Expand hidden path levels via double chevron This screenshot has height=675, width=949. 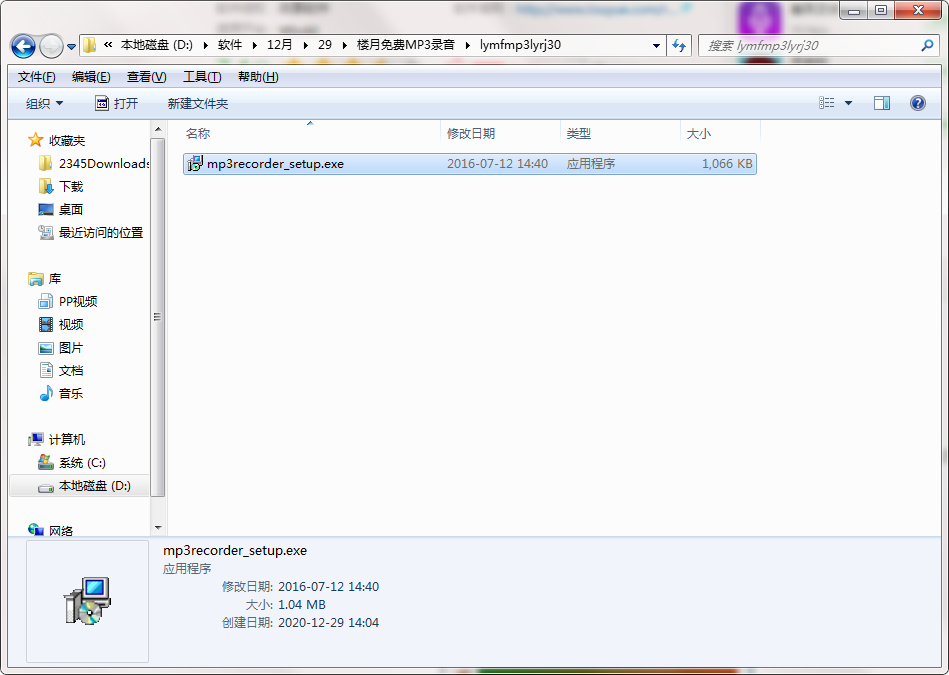coord(108,45)
